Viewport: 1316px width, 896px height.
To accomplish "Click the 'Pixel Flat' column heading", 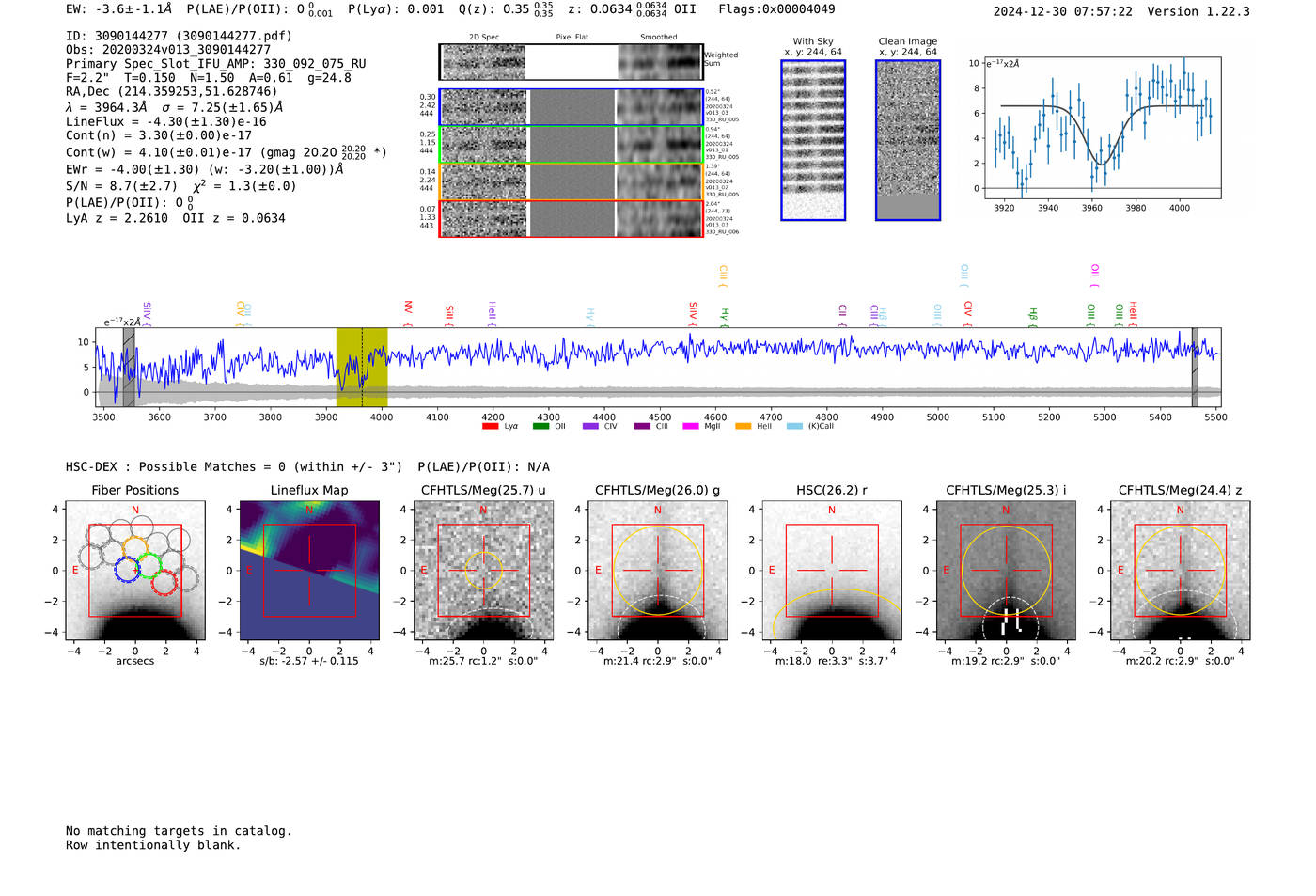I will click(x=572, y=38).
